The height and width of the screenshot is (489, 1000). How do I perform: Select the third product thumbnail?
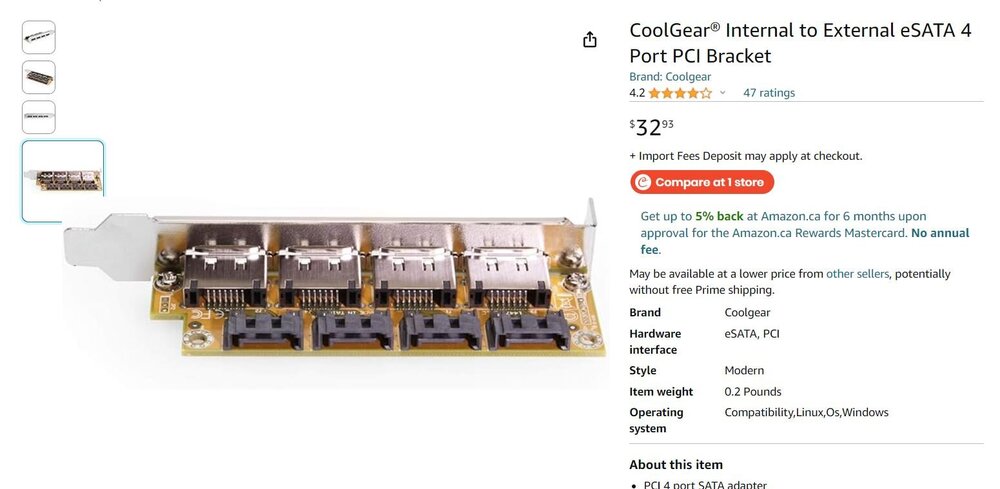(39, 117)
